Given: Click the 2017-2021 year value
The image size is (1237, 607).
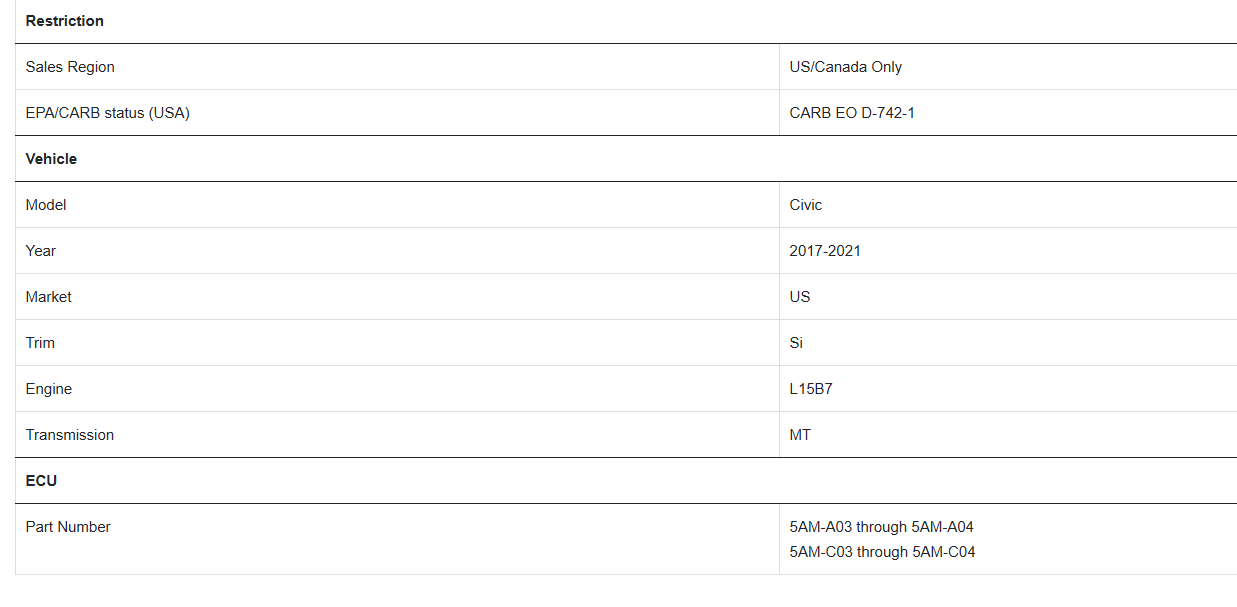Looking at the screenshot, I should (825, 251).
